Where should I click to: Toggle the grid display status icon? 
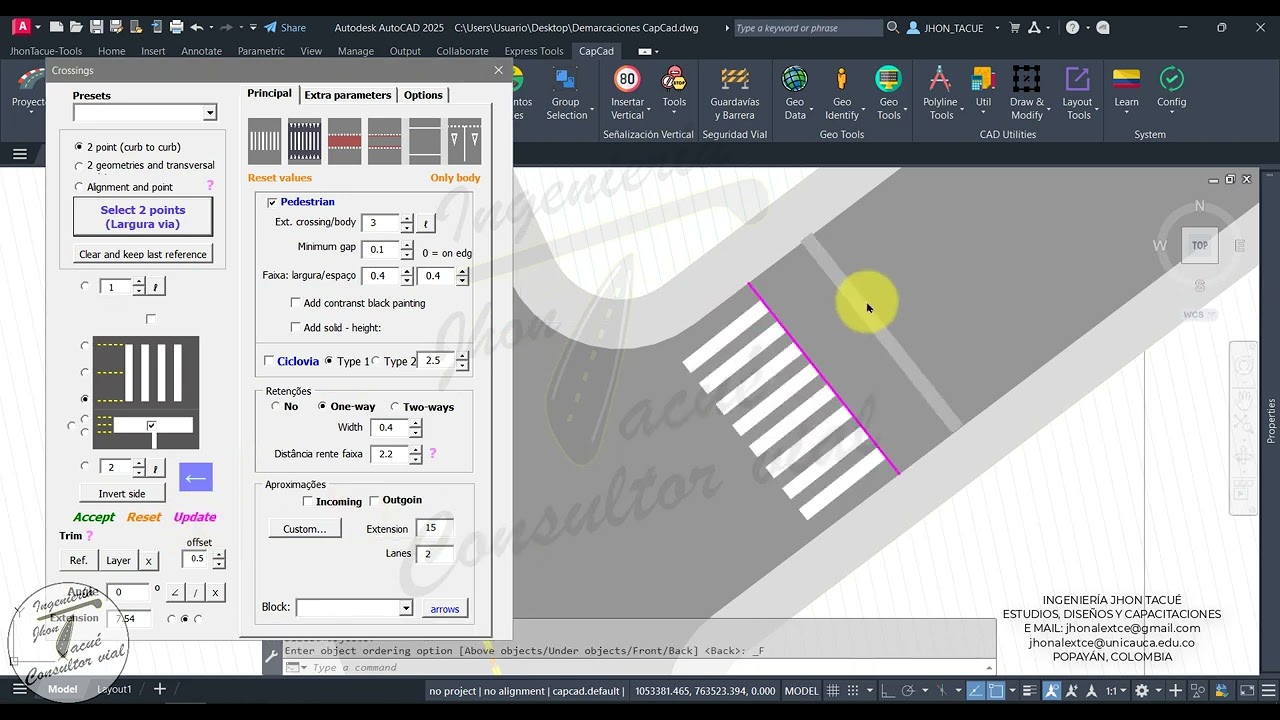coord(833,691)
